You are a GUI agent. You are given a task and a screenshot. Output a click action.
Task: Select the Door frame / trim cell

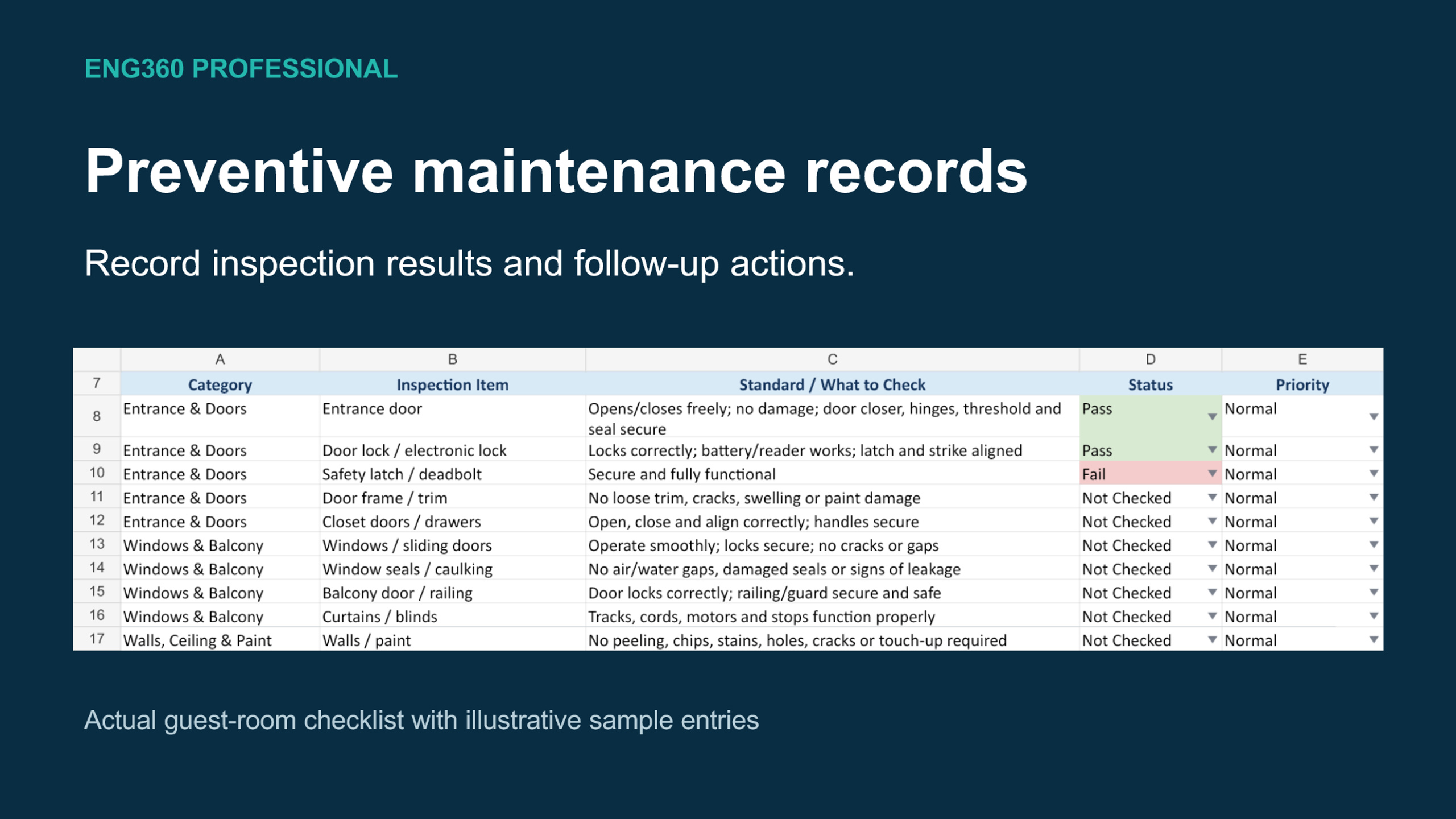click(453, 497)
